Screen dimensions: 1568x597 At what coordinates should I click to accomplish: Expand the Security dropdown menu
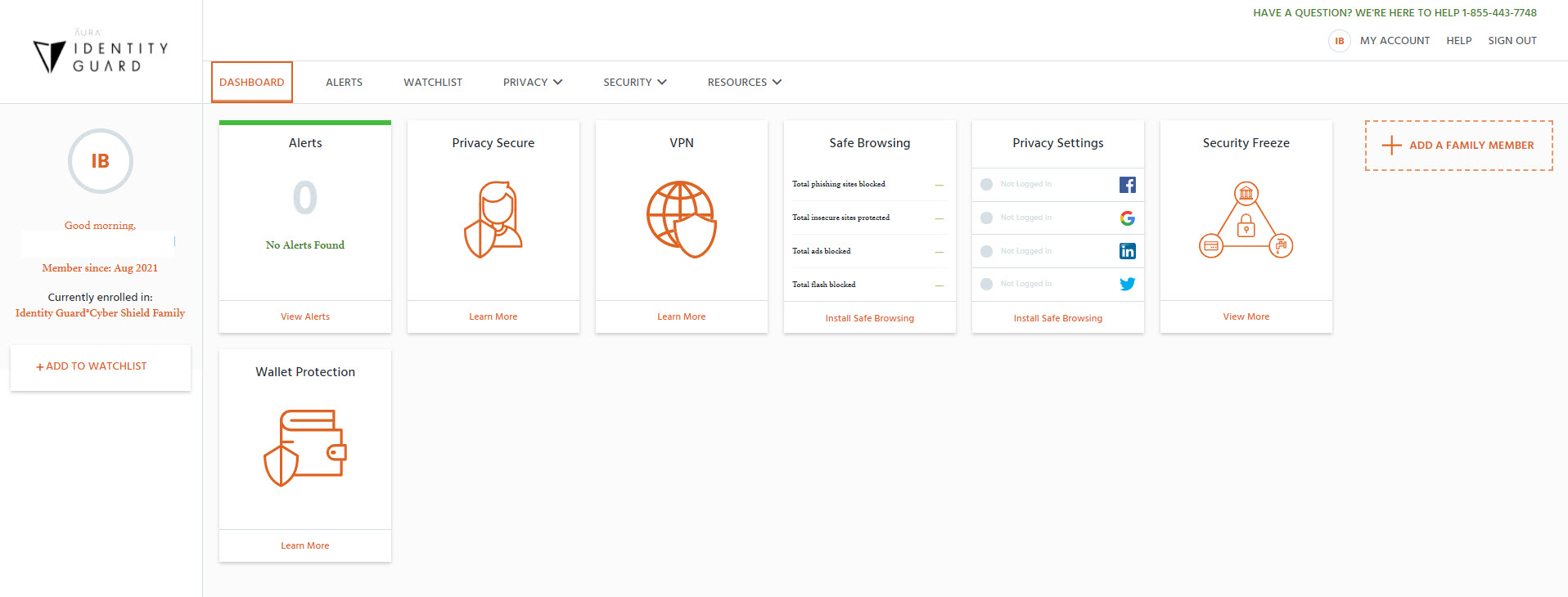(635, 83)
